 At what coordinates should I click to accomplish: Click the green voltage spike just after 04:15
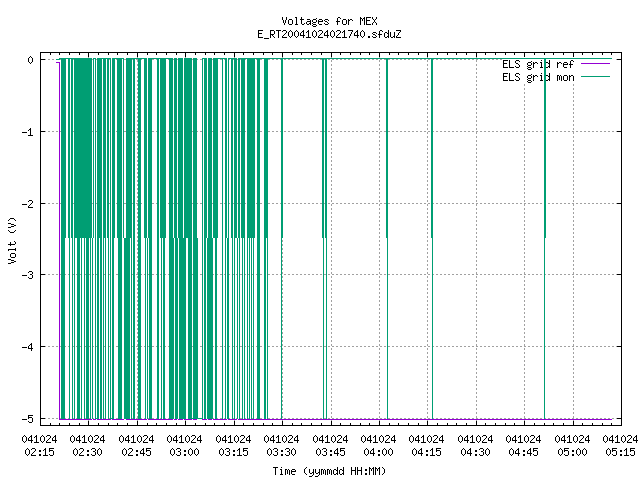(x=432, y=239)
